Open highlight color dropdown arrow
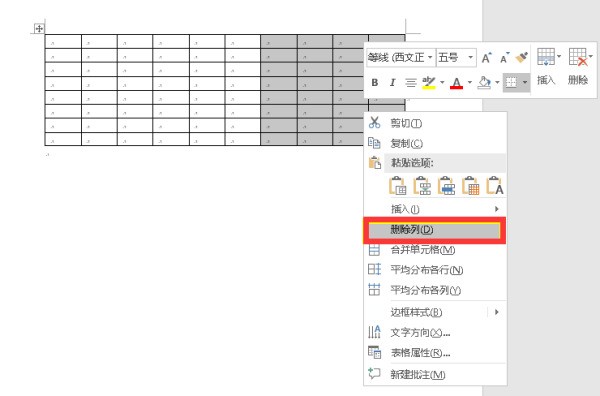 click(x=442, y=82)
